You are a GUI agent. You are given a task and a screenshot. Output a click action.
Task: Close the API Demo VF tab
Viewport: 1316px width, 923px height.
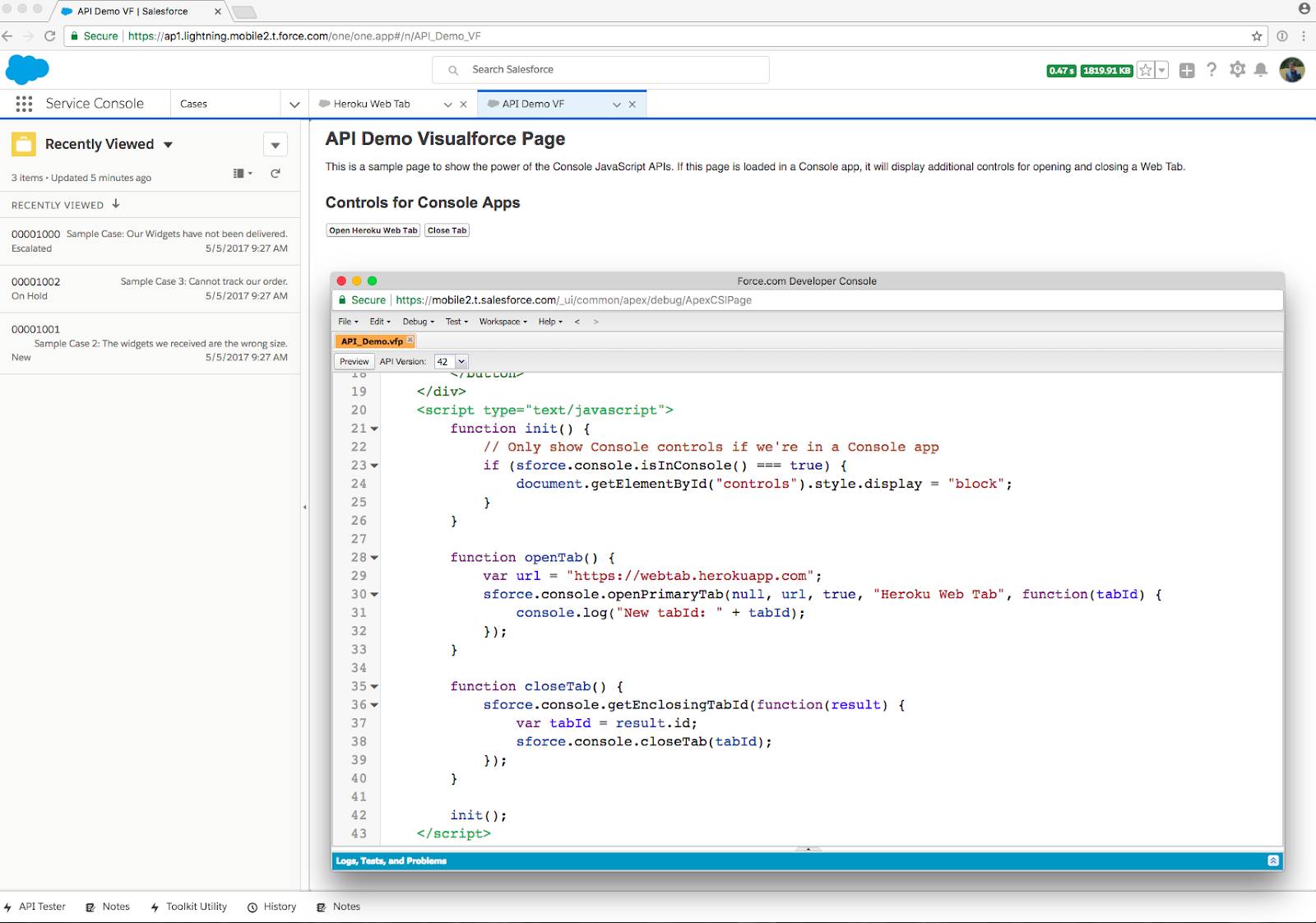(633, 104)
